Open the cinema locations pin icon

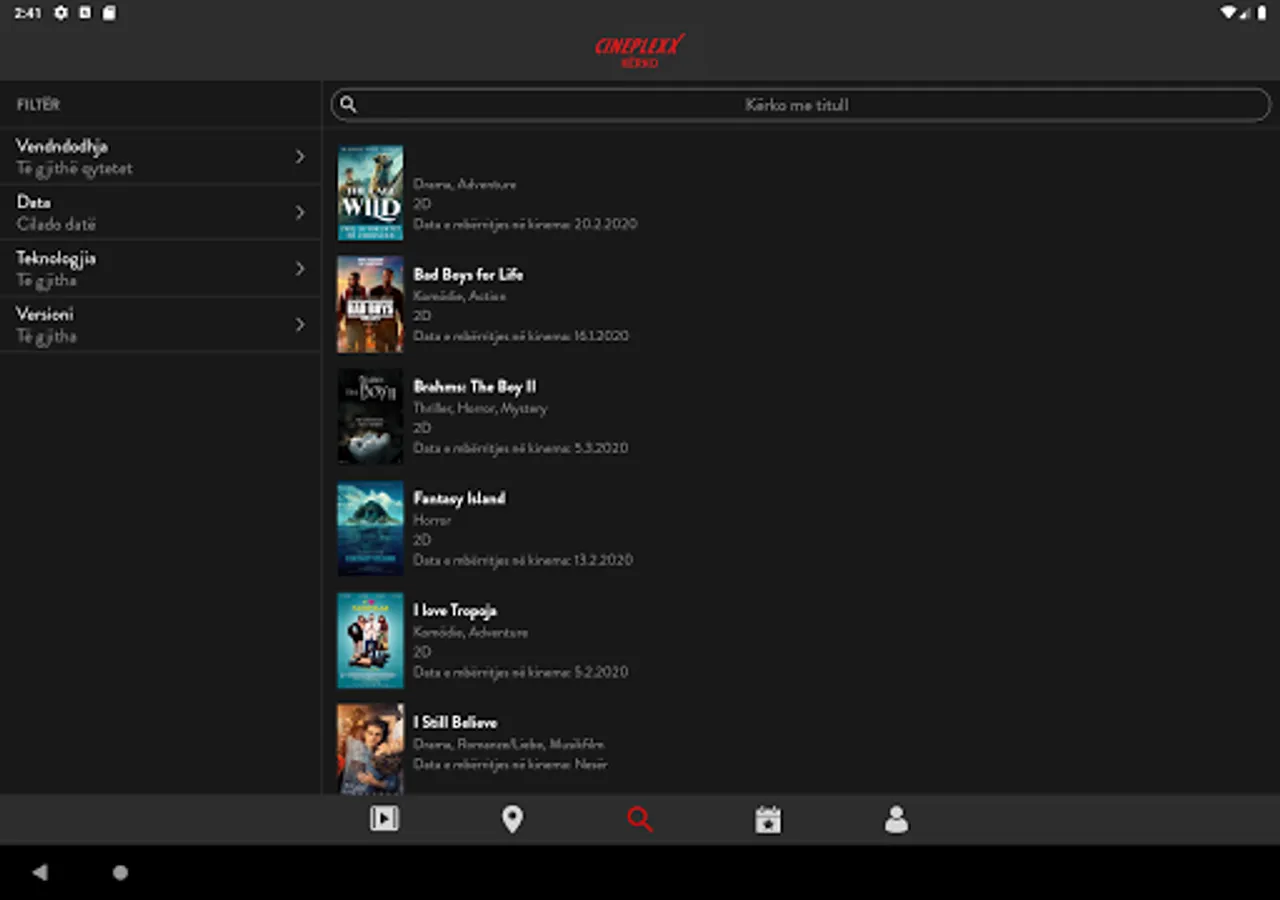click(512, 820)
